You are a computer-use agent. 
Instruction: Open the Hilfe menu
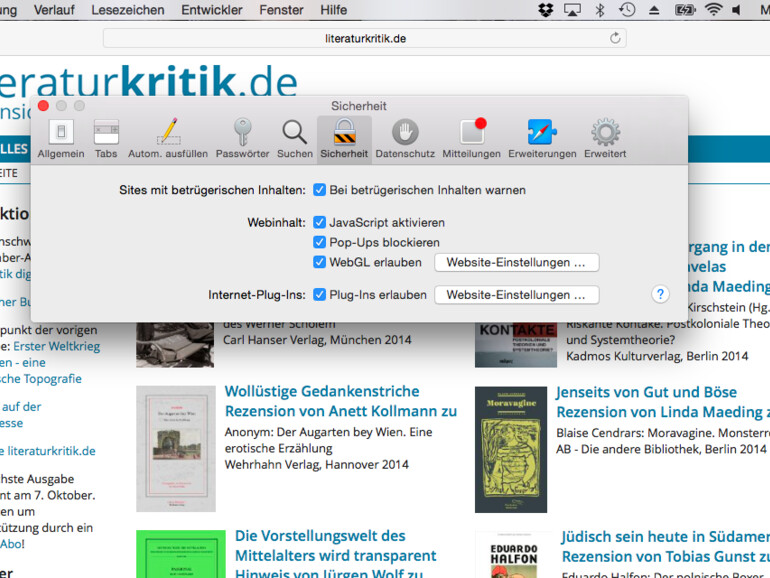(x=333, y=10)
